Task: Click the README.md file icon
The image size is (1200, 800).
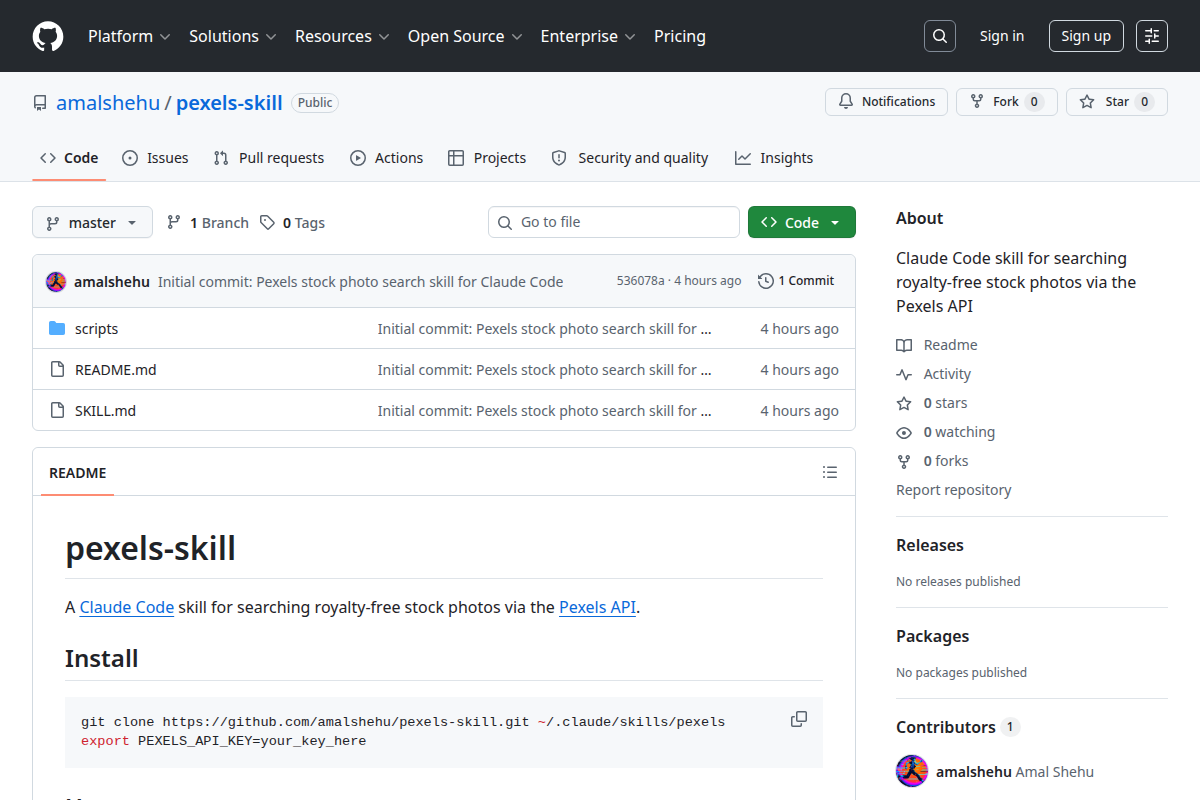Action: point(57,370)
